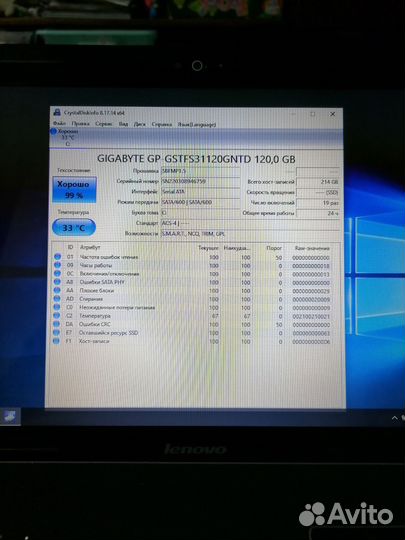This screenshot has width=405, height=540.
Task: Click the S.M.A.R.T., NCQ, TRIM features field
Action: tap(250, 234)
